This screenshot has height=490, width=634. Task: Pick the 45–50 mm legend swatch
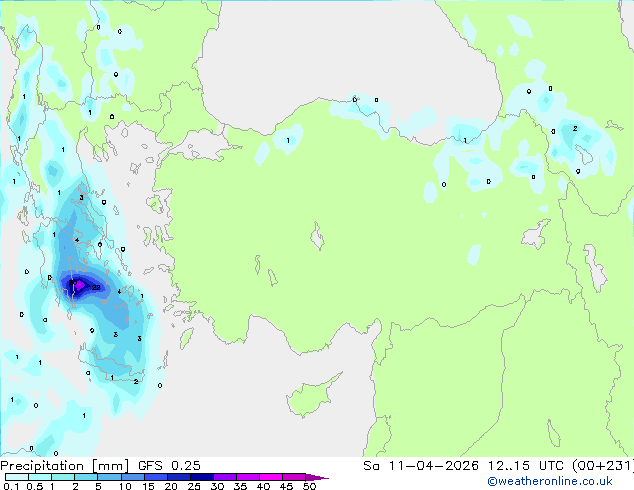pos(294,477)
